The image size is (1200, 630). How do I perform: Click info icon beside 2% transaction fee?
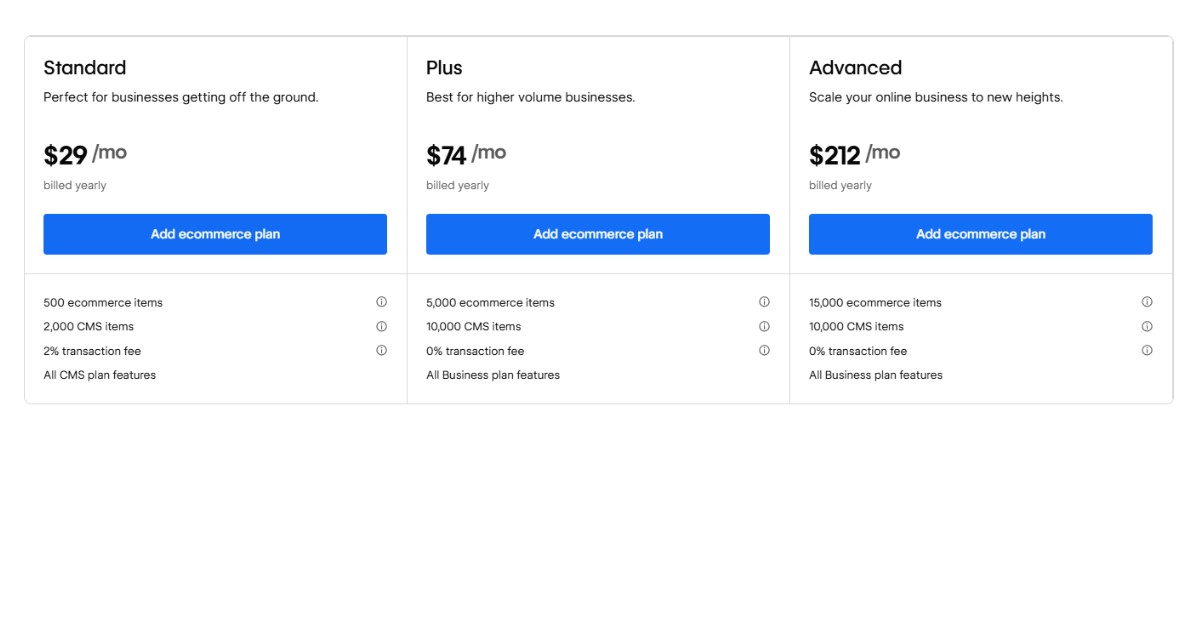tap(381, 351)
